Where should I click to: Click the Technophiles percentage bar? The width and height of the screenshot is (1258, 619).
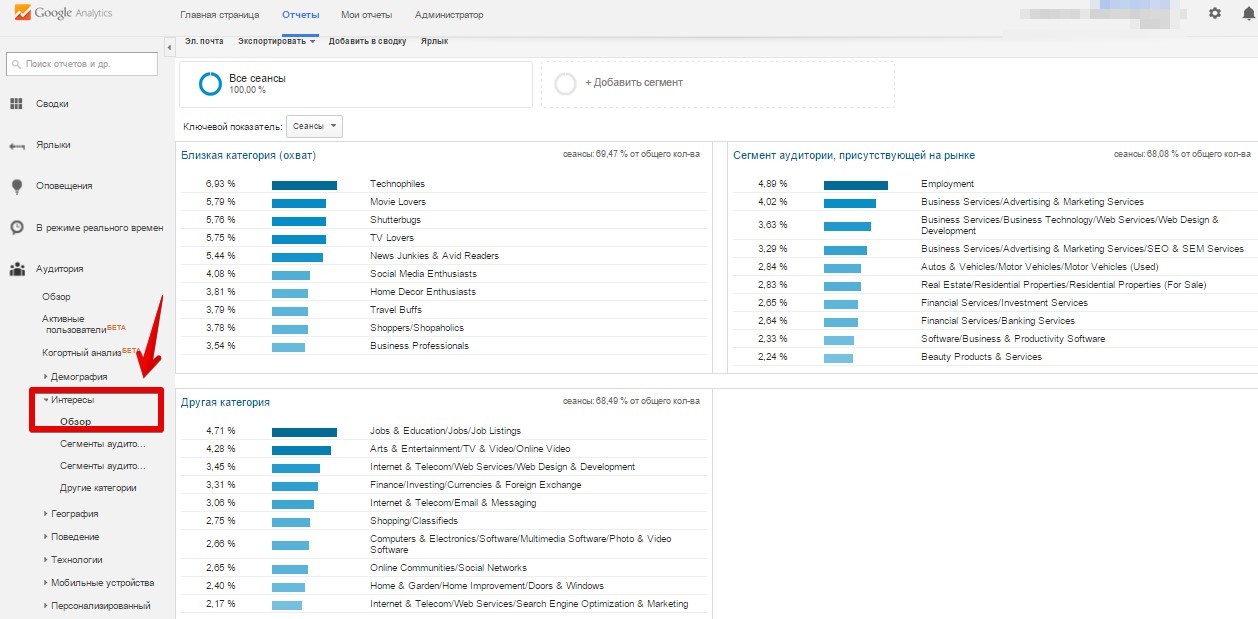(303, 185)
